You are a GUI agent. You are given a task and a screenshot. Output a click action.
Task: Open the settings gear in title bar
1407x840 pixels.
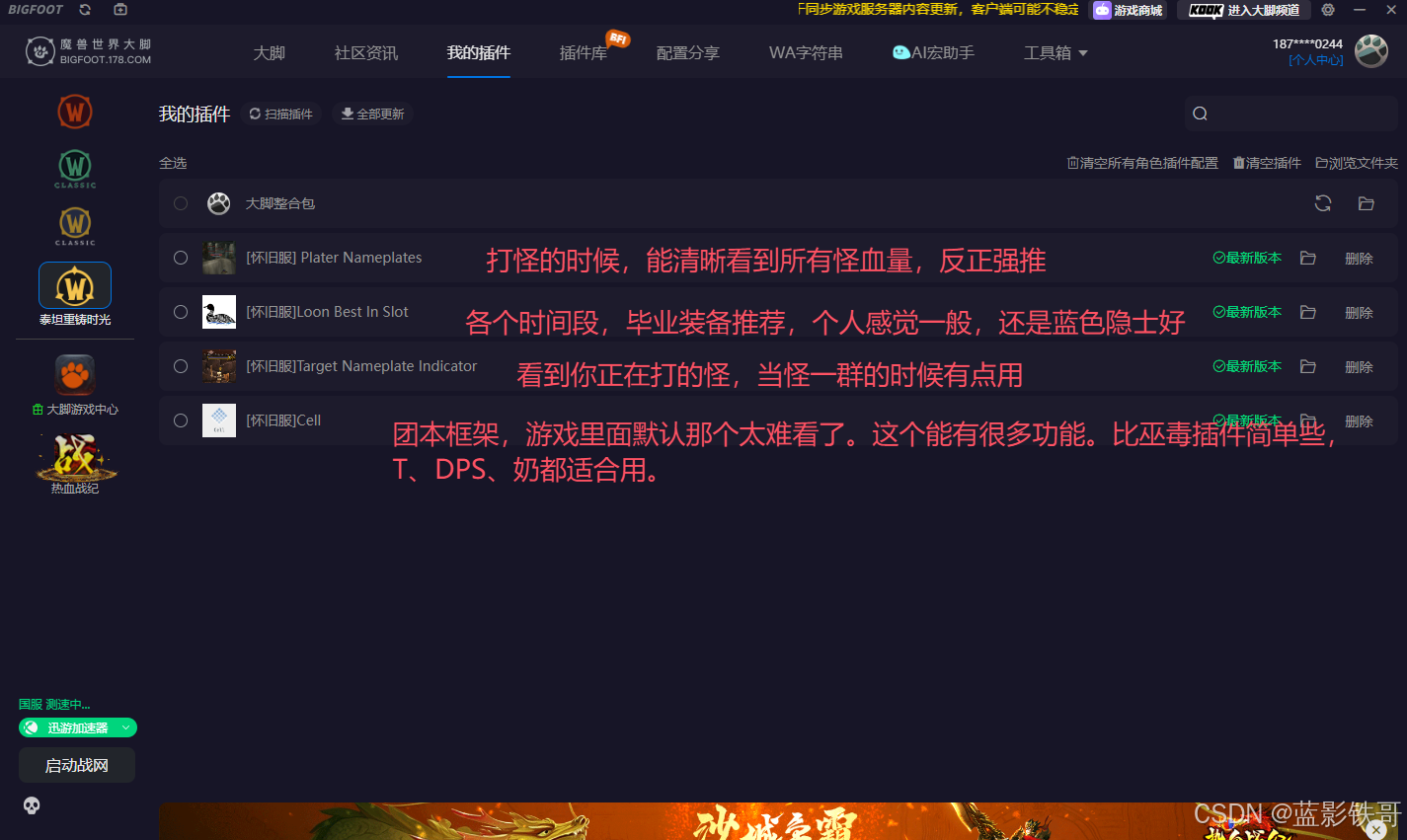1328,10
